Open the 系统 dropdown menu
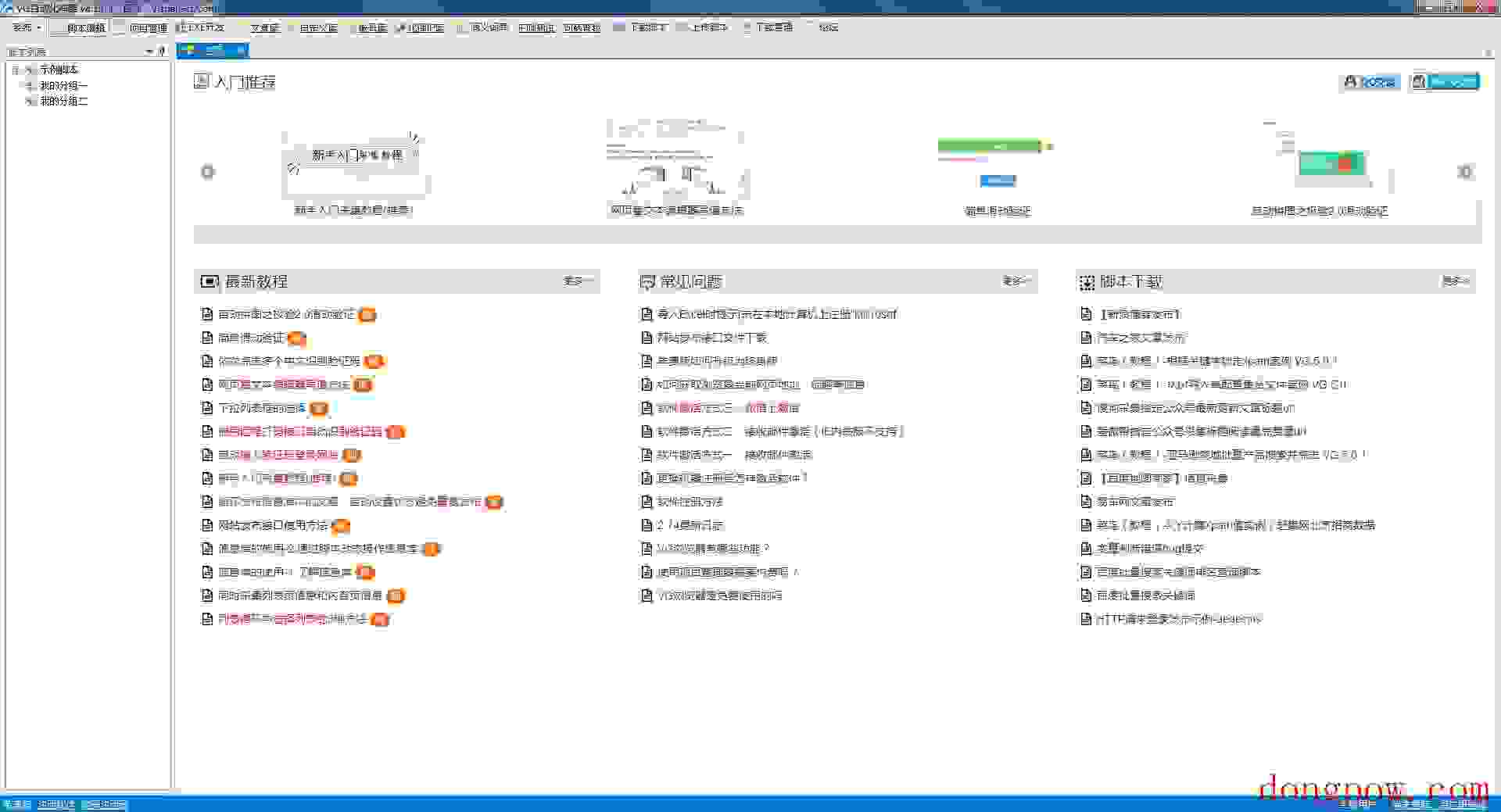 [x=26, y=27]
